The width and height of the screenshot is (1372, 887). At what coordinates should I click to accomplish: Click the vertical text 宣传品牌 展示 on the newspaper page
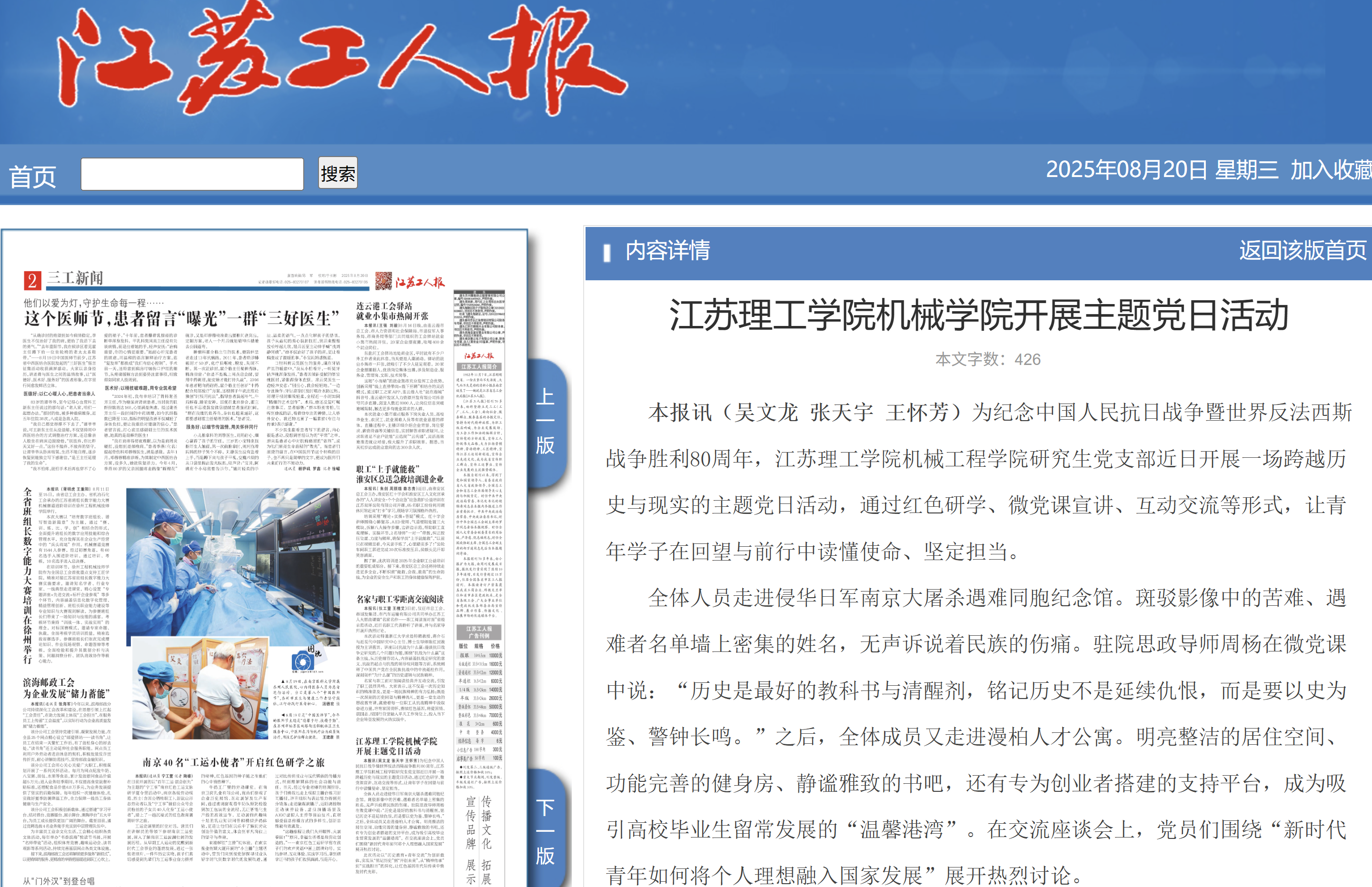tap(471, 840)
